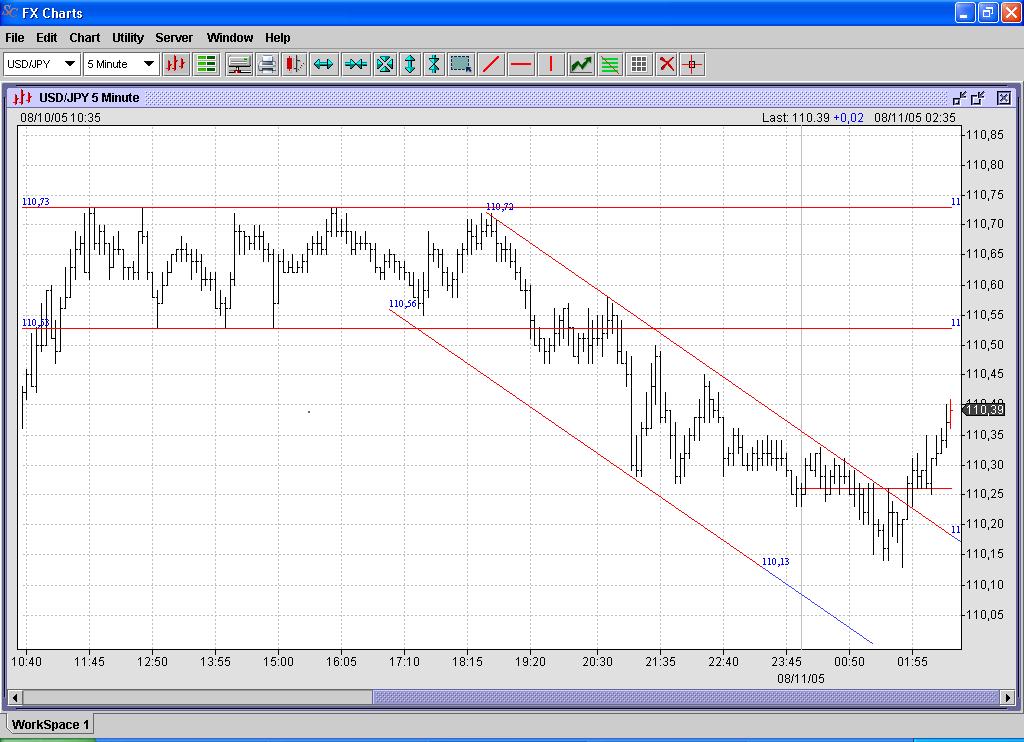The height and width of the screenshot is (742, 1024).
Task: Click the green data table icon
Action: pyautogui.click(x=206, y=64)
